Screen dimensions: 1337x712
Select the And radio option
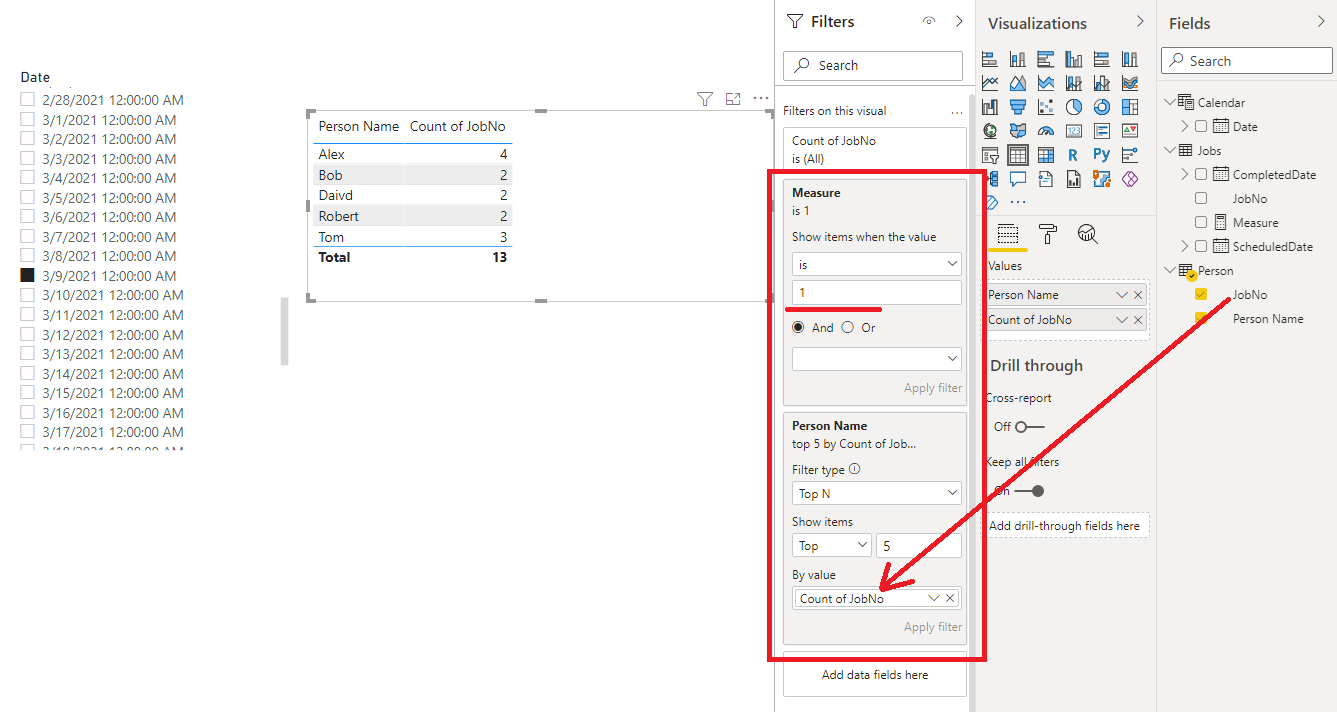(x=798, y=327)
